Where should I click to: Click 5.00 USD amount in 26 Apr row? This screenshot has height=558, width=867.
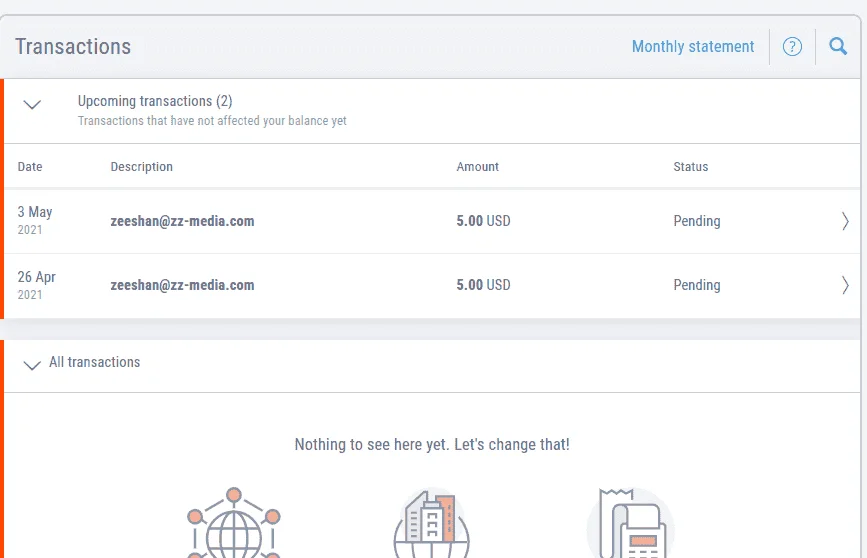[483, 285]
